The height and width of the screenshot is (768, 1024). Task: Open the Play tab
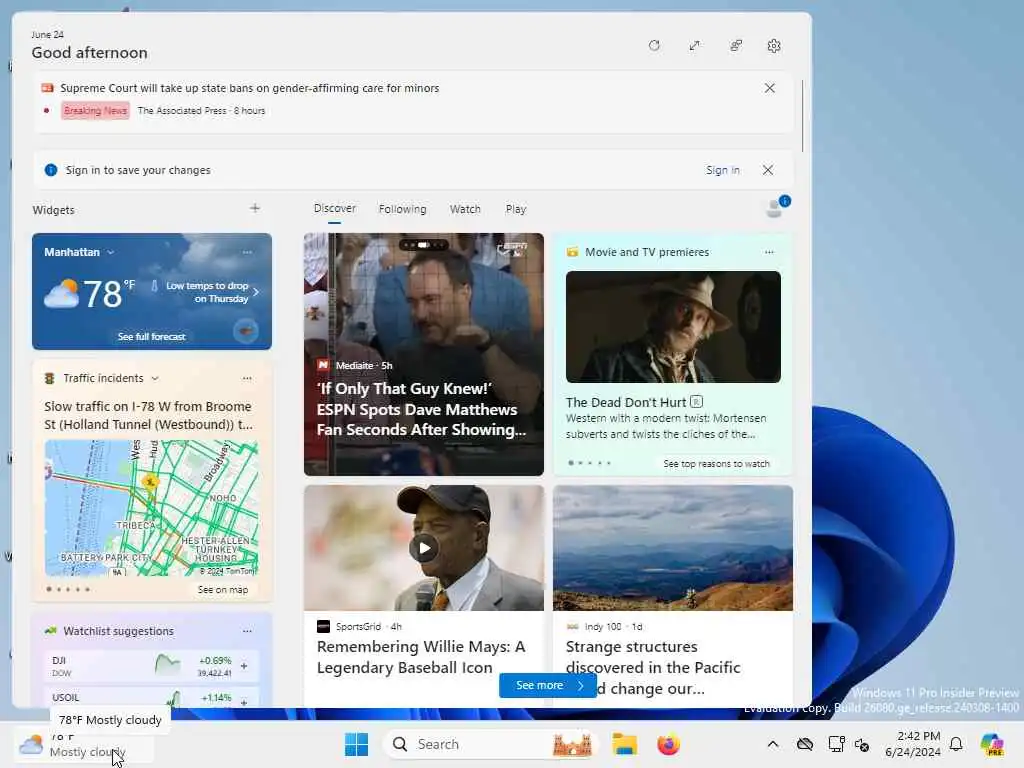[x=515, y=209]
